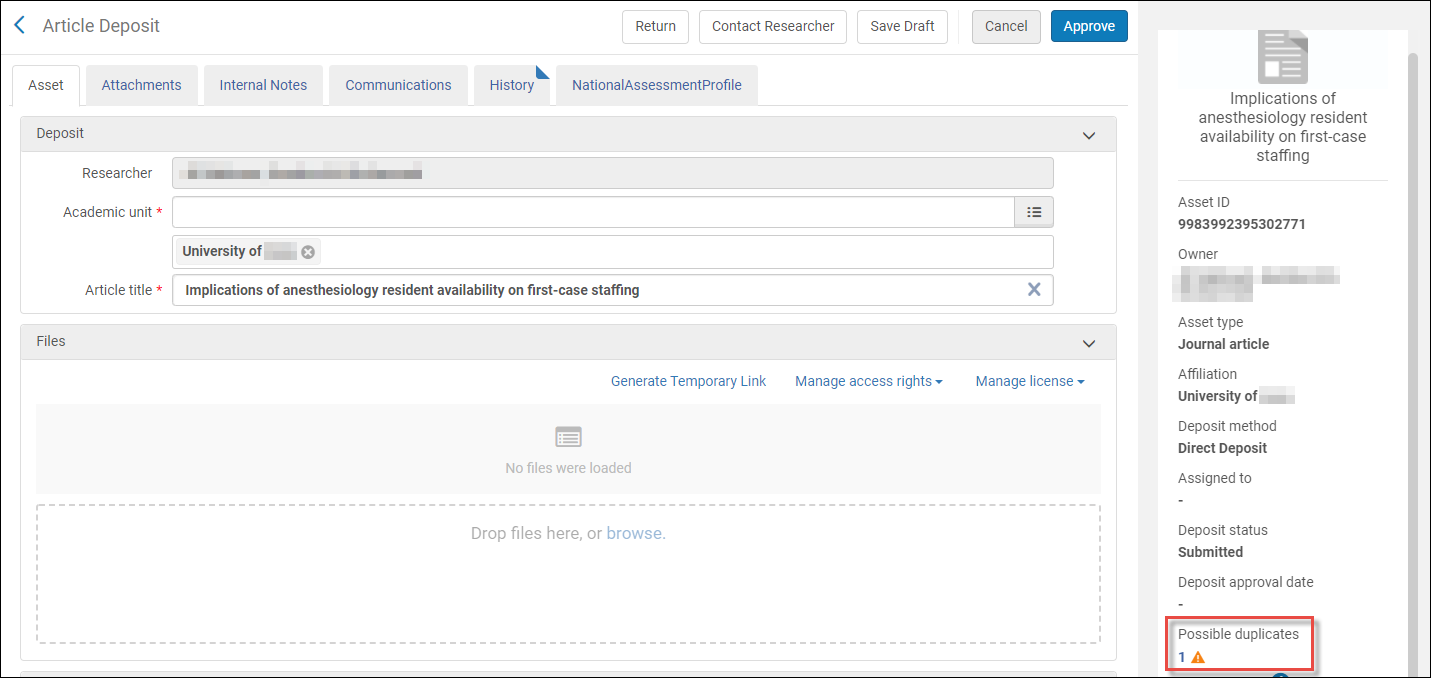Click Generate Temporary Link
Screen dimensions: 1431x678
pos(688,381)
